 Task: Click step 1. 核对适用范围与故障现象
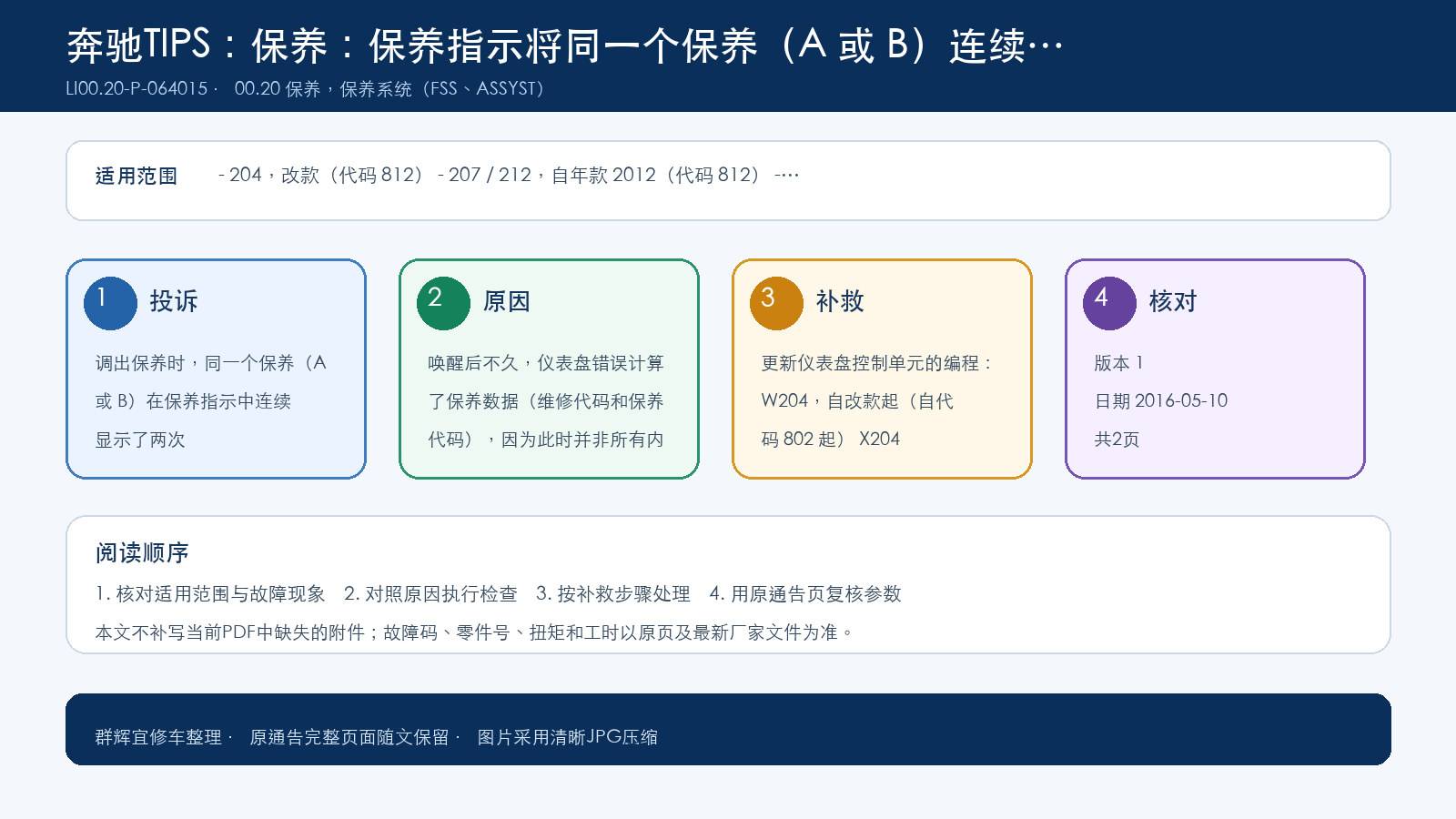click(210, 594)
